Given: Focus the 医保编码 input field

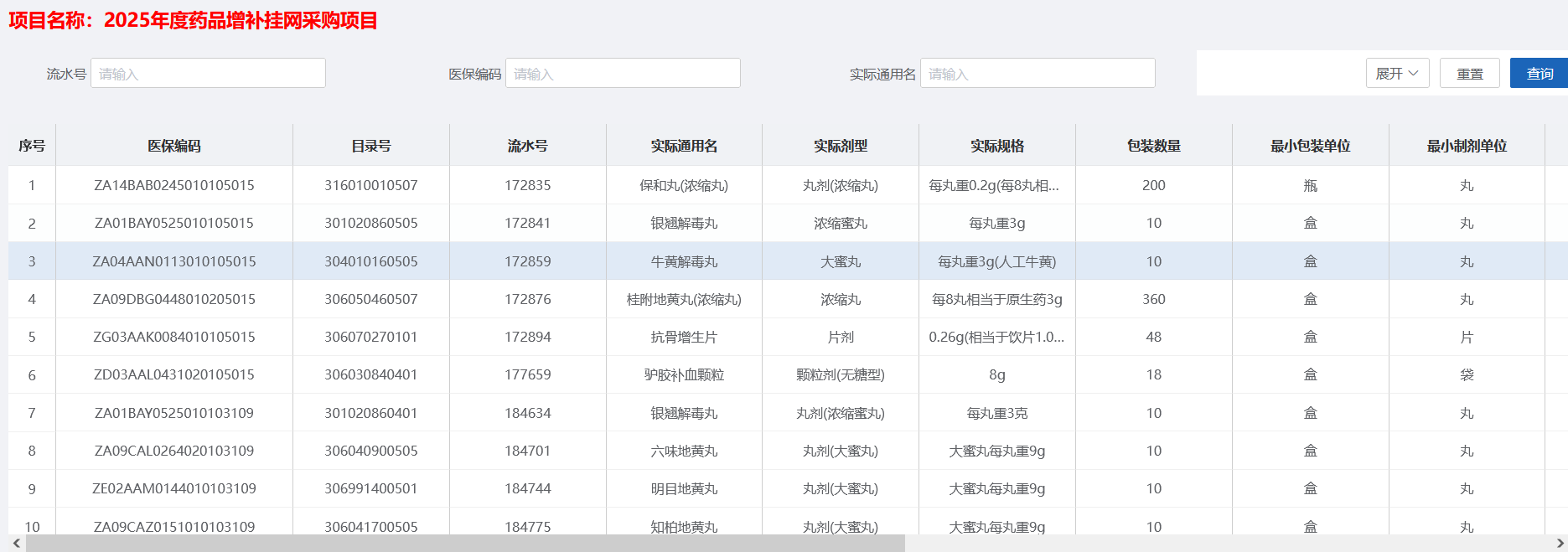Looking at the screenshot, I should tap(623, 74).
